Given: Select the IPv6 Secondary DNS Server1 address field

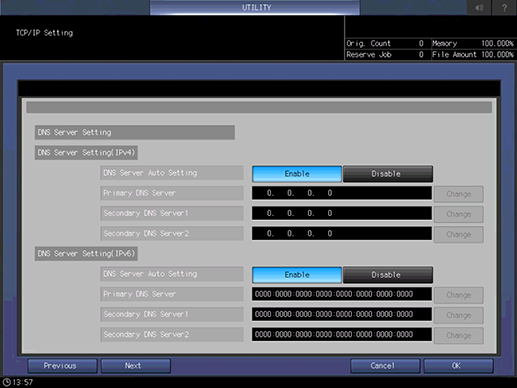Looking at the screenshot, I should click(342, 314).
